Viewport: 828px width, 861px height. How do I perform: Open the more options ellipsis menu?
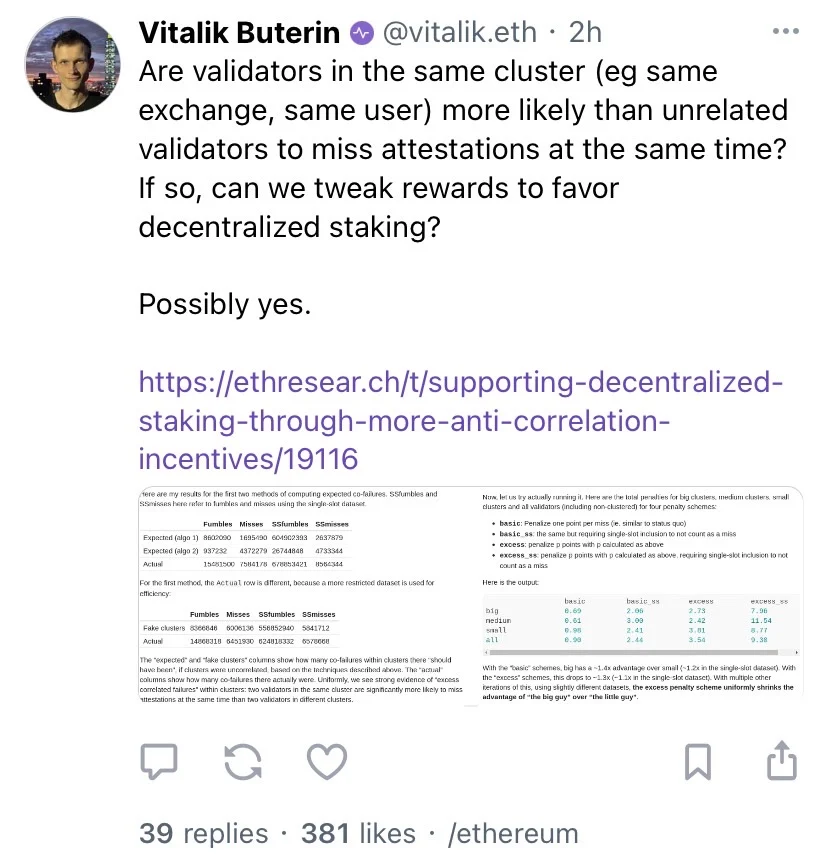[786, 31]
